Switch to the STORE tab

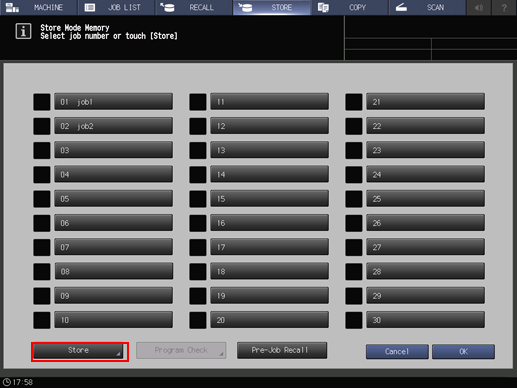point(272,7)
